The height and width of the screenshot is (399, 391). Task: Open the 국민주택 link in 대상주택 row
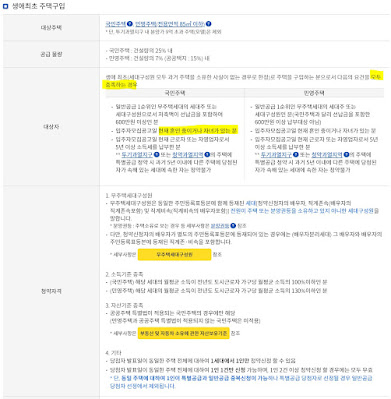click(116, 24)
